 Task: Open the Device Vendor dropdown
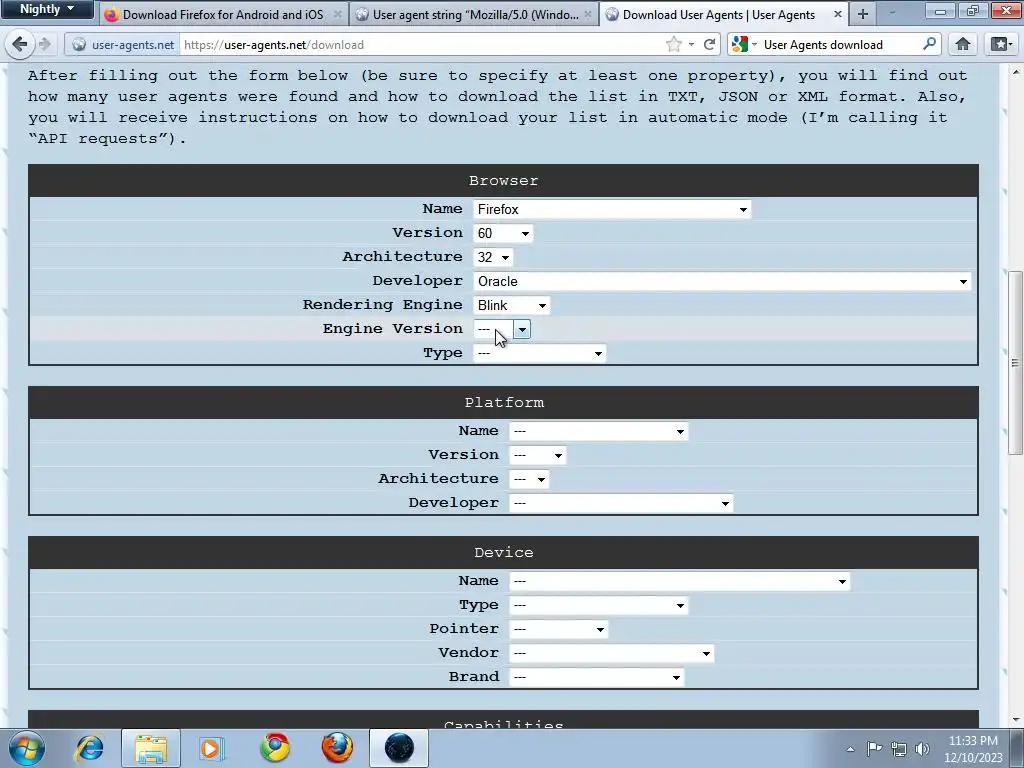tap(611, 654)
